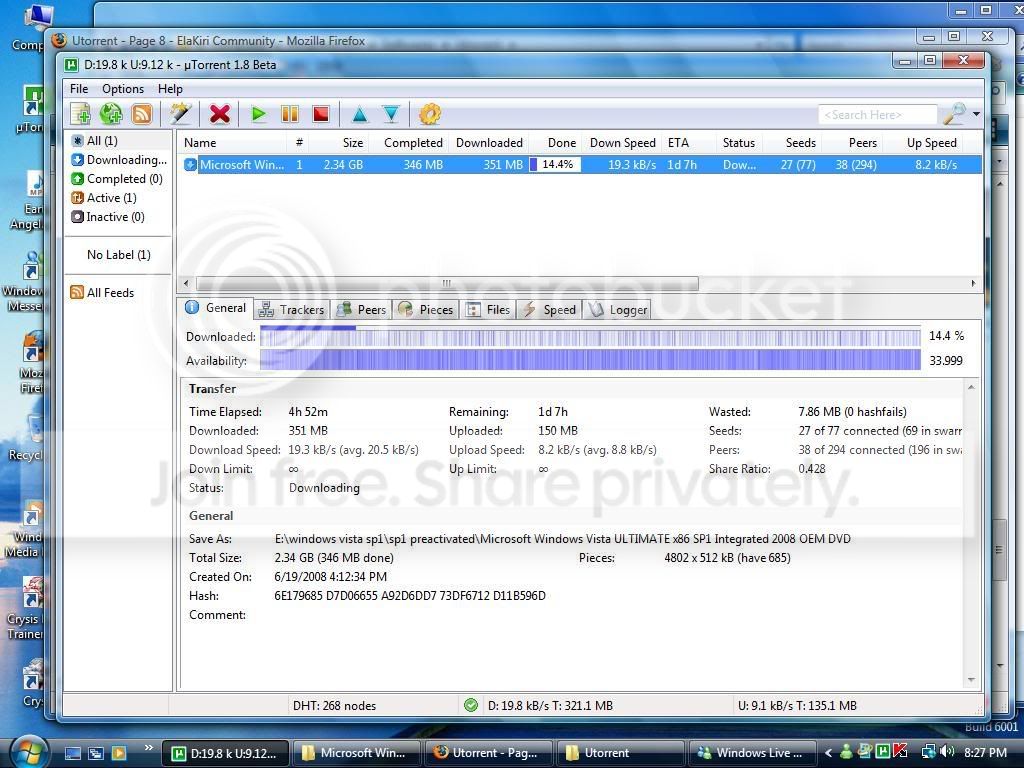
Task: Click the DHT: 268 nodes status text
Action: coord(334,705)
